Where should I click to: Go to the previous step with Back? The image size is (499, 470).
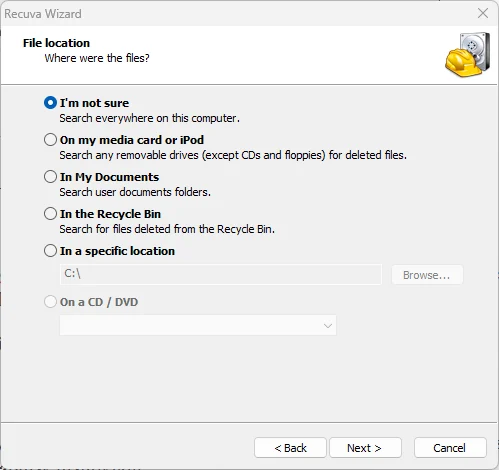click(290, 448)
